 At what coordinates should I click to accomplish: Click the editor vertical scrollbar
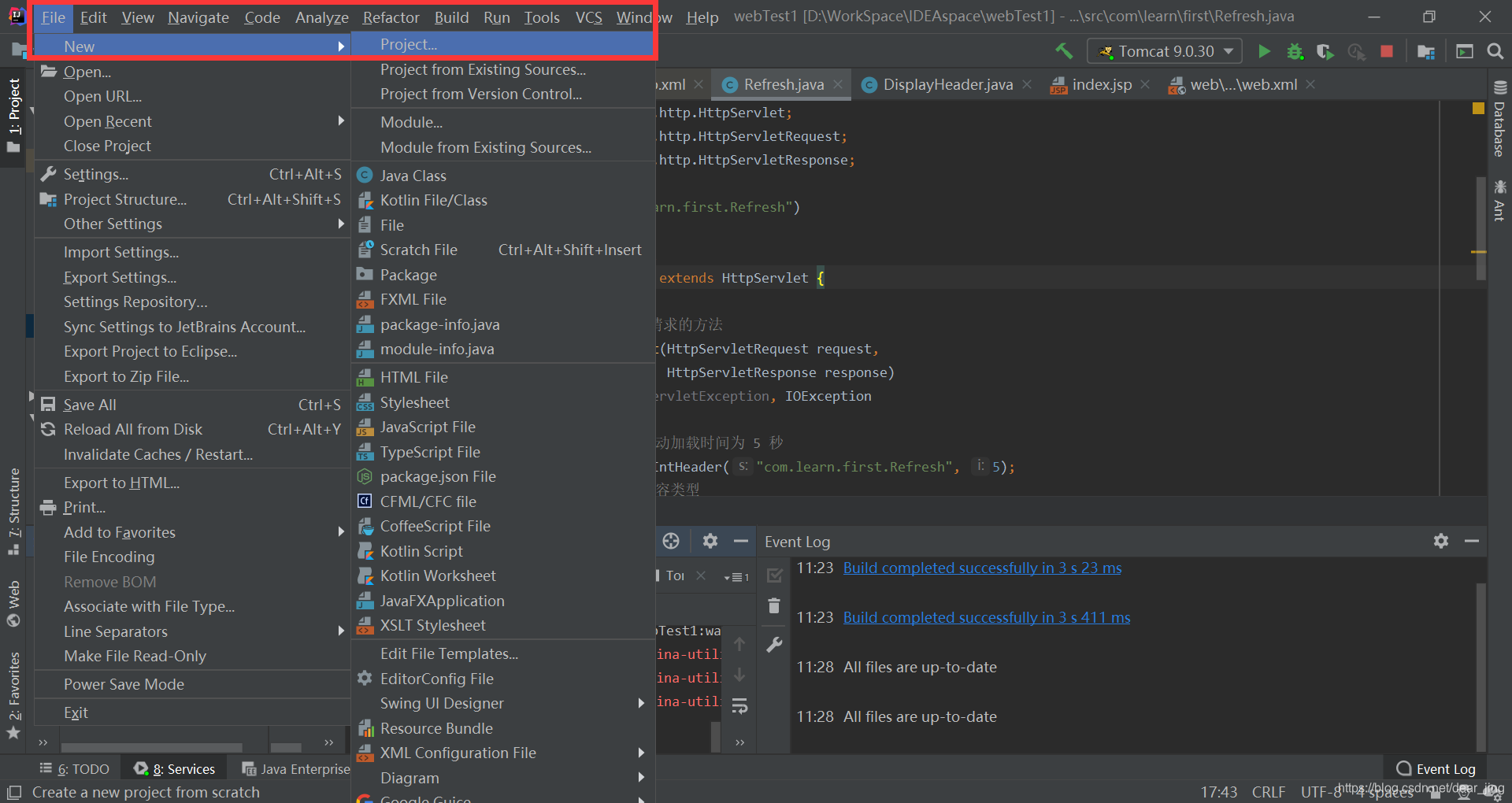coord(1480,228)
